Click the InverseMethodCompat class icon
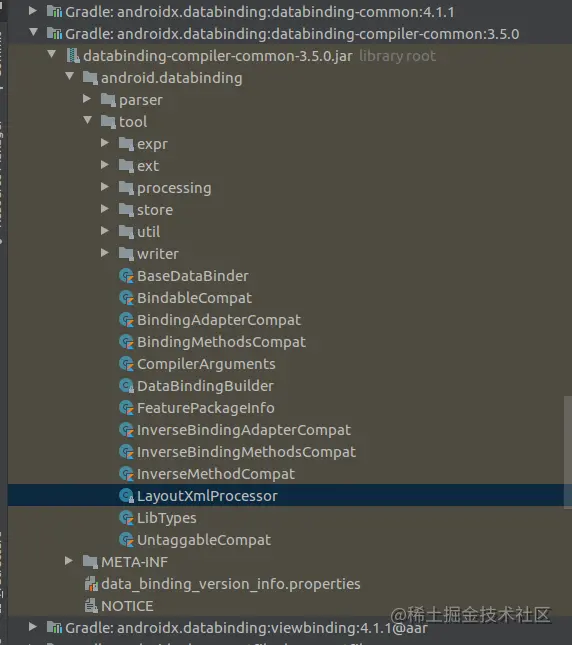Image resolution: width=572 pixels, height=645 pixels. (x=126, y=474)
